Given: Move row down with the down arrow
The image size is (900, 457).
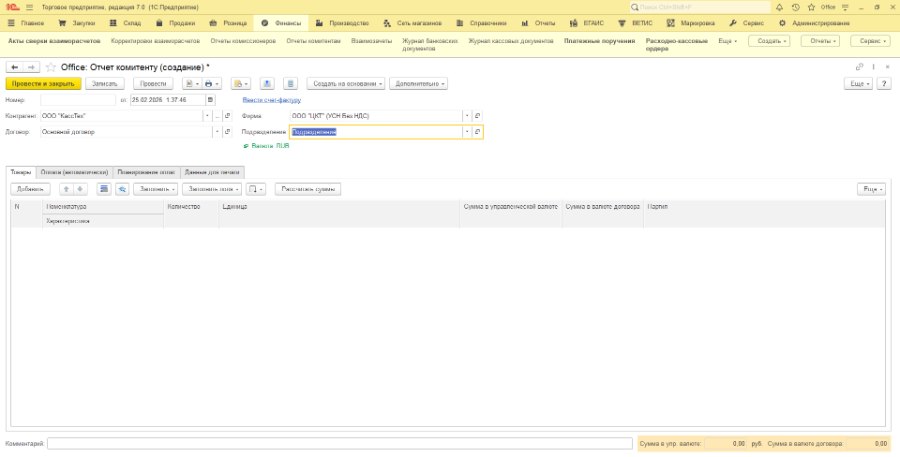Looking at the screenshot, I should point(79,189).
